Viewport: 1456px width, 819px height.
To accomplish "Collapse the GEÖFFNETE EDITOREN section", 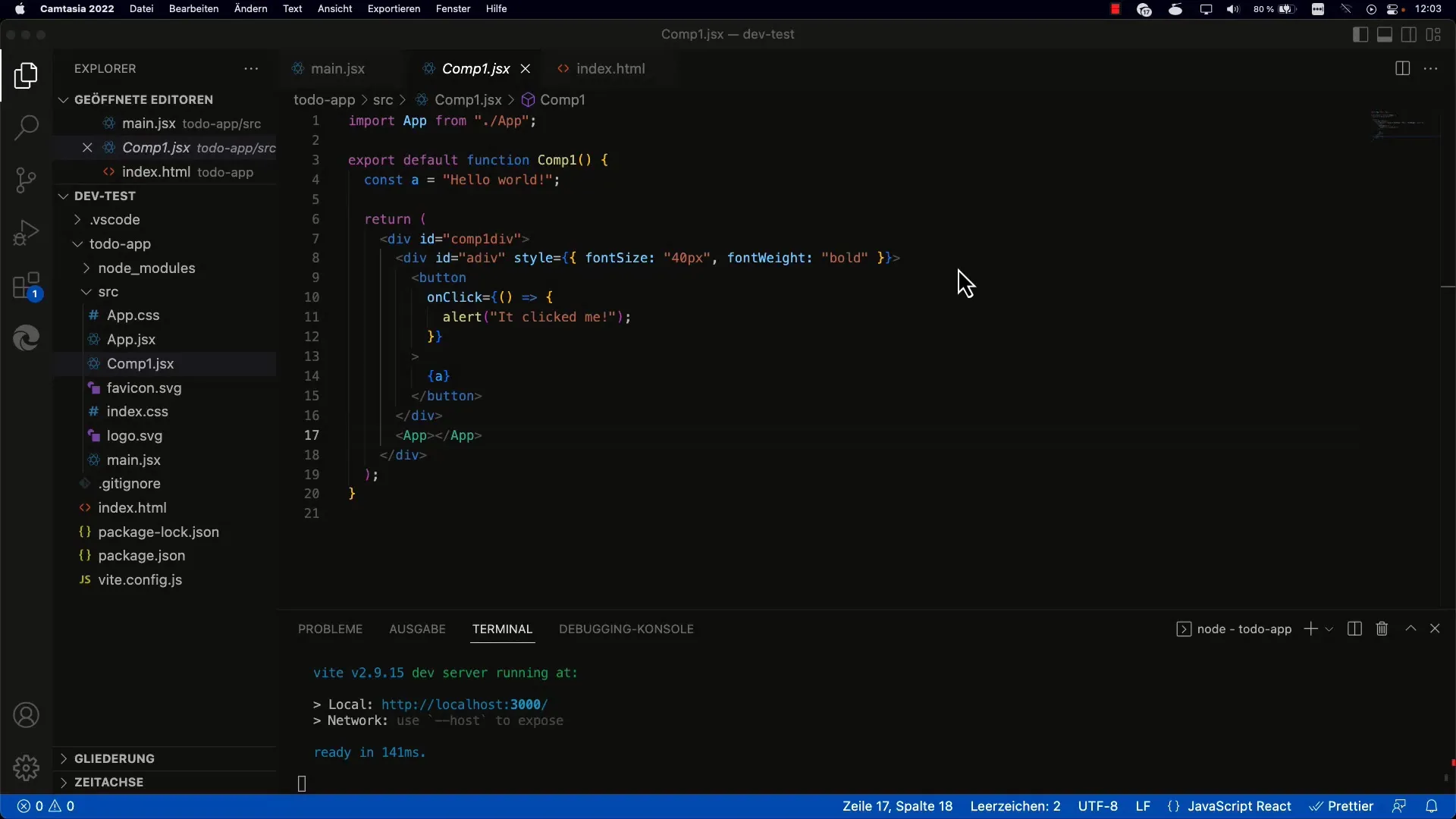I will (64, 99).
